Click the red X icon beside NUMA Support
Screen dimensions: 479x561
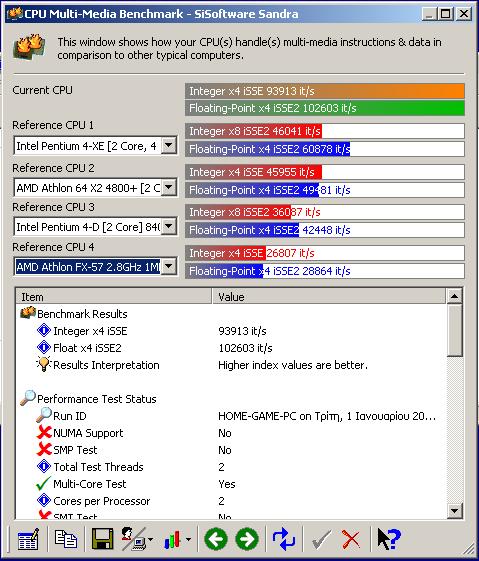click(x=44, y=433)
